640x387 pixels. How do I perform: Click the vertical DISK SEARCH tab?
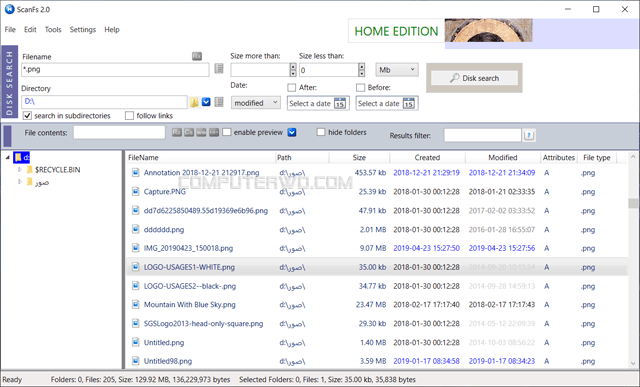(x=9, y=82)
